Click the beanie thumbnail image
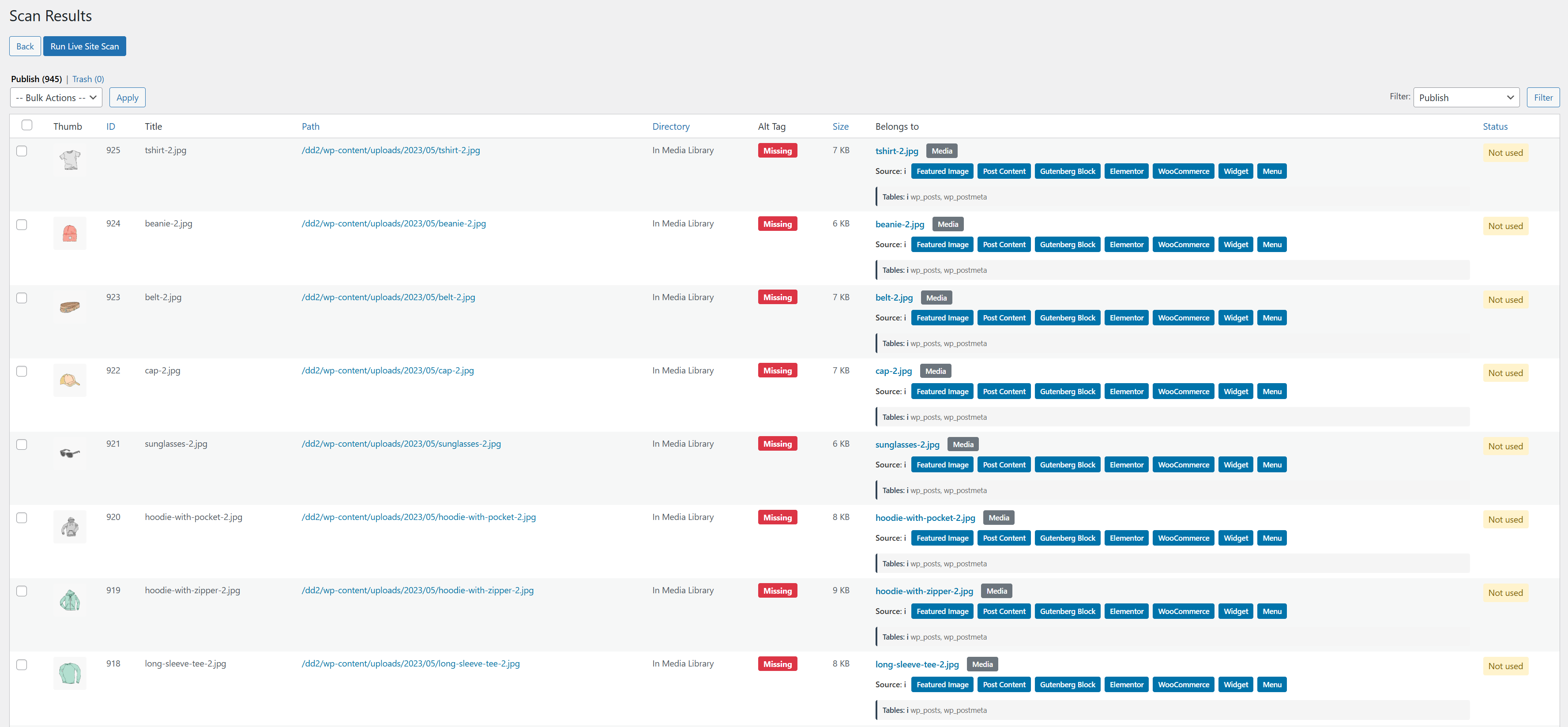The height and width of the screenshot is (727, 1568). pyautogui.click(x=70, y=233)
